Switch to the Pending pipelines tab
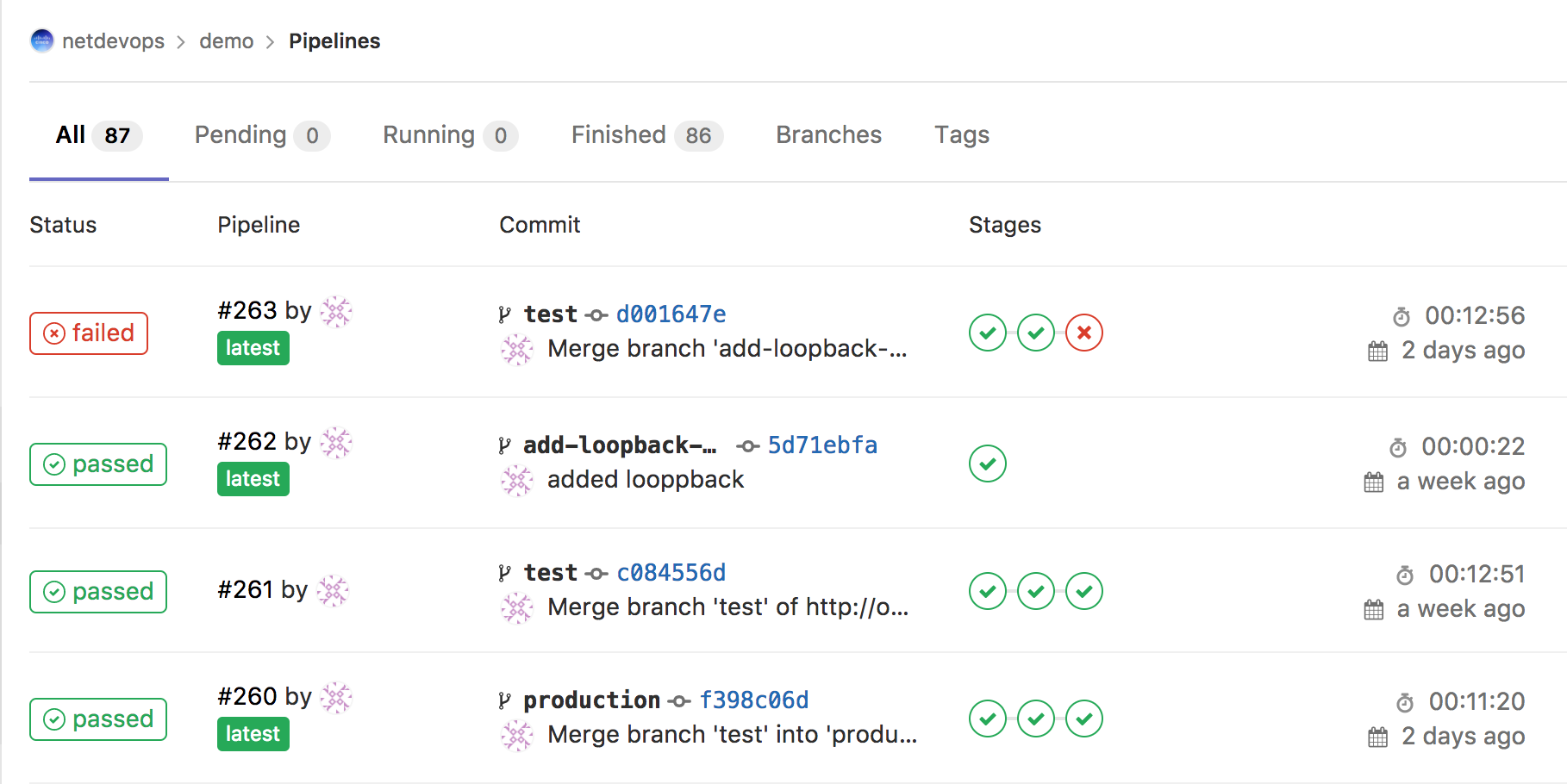 (x=260, y=135)
